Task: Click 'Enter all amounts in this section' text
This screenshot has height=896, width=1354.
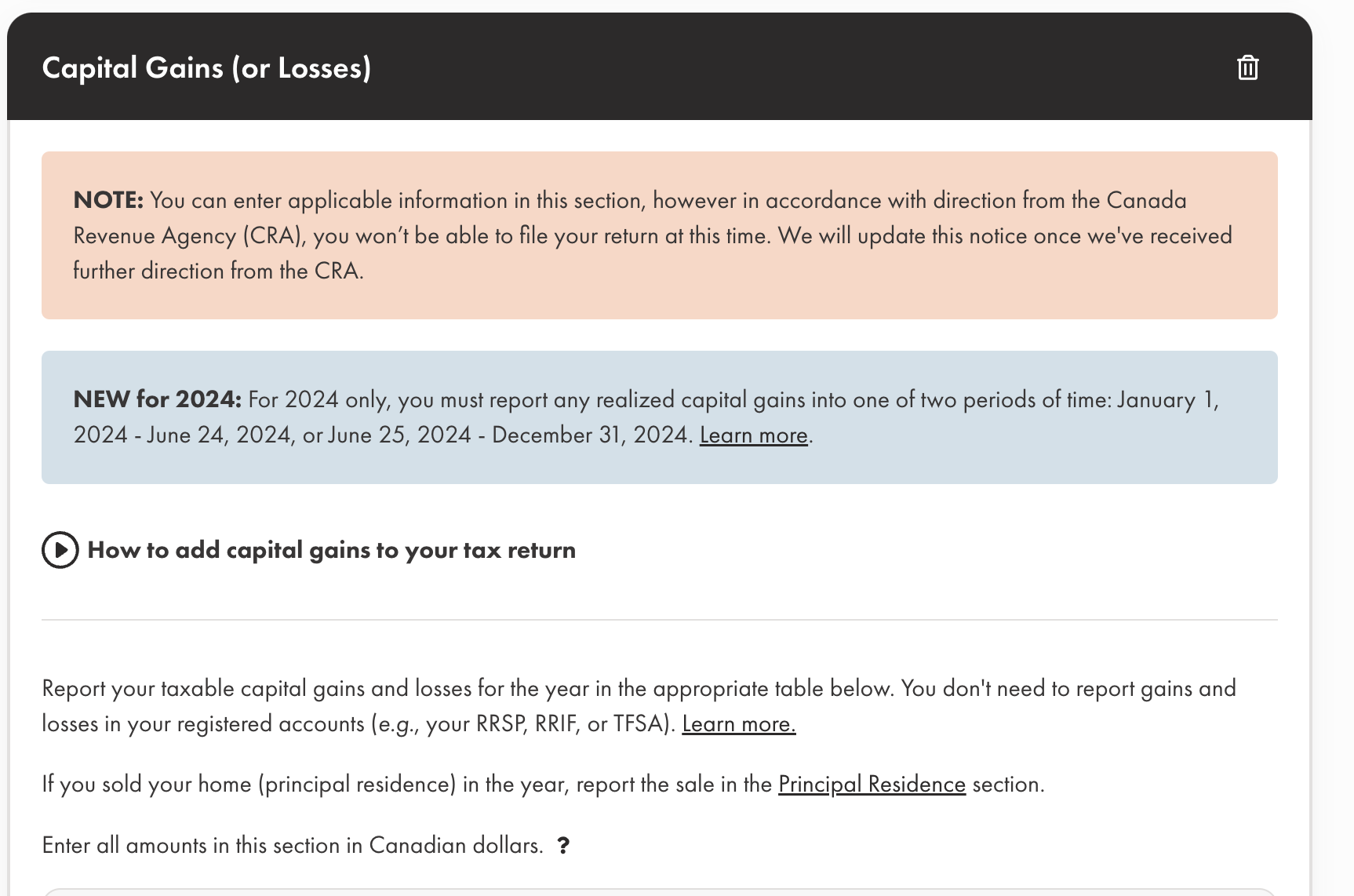Action: (x=204, y=846)
